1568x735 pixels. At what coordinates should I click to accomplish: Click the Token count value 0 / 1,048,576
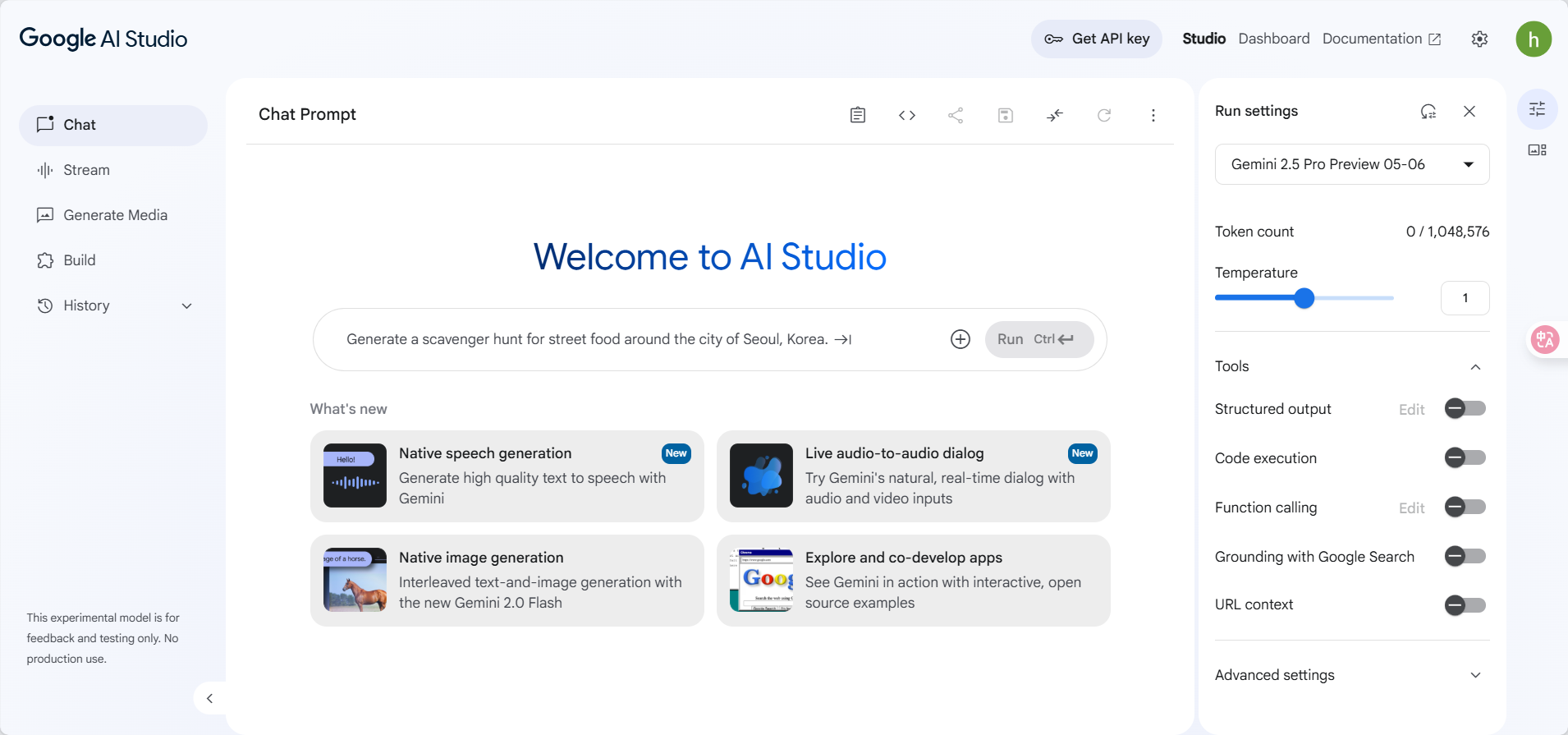[1447, 232]
